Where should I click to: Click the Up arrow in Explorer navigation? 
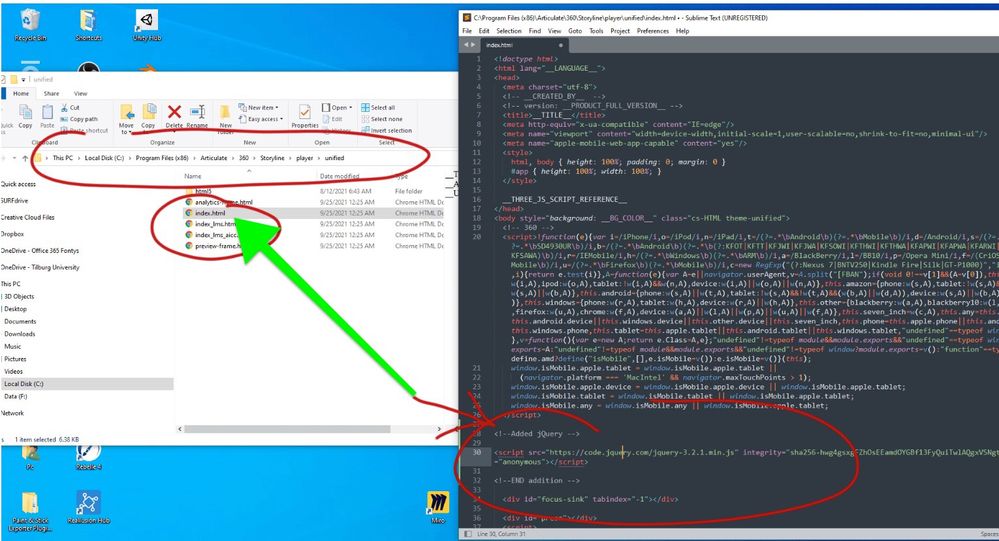pos(25,158)
